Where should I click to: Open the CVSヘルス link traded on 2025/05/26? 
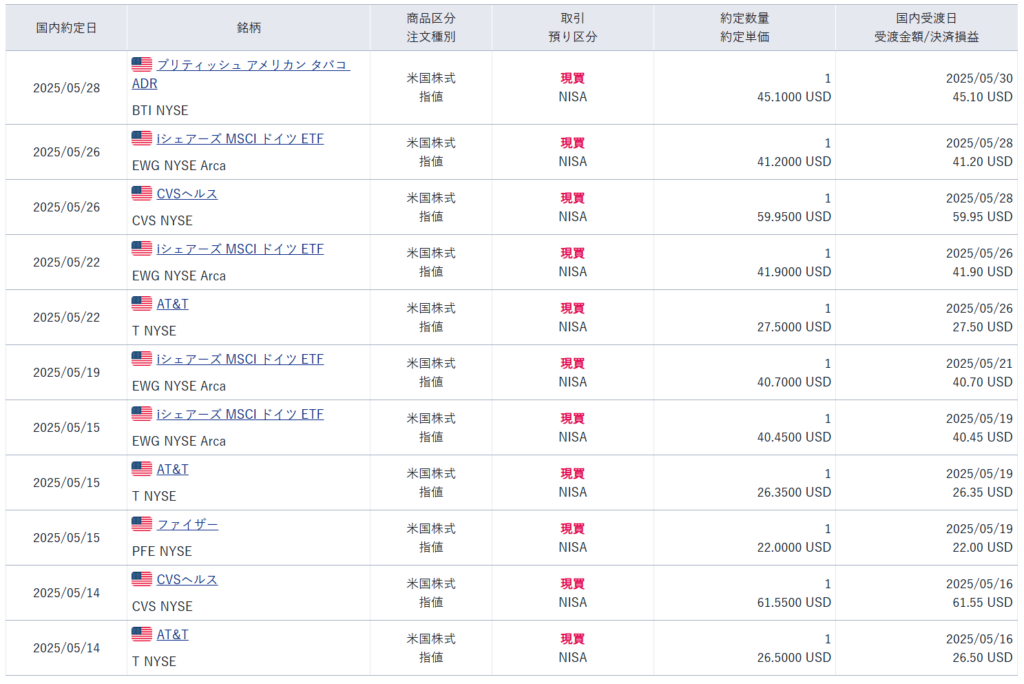187,194
